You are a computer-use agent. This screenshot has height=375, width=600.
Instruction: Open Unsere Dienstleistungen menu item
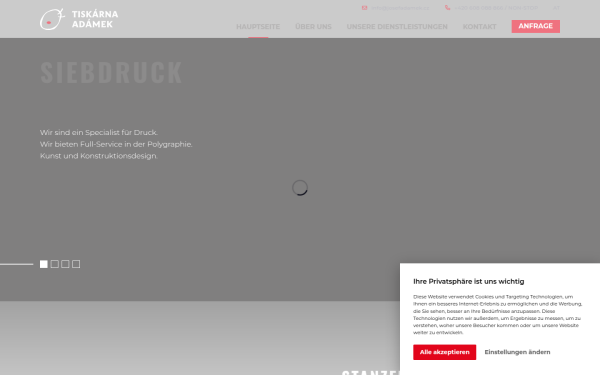397,27
